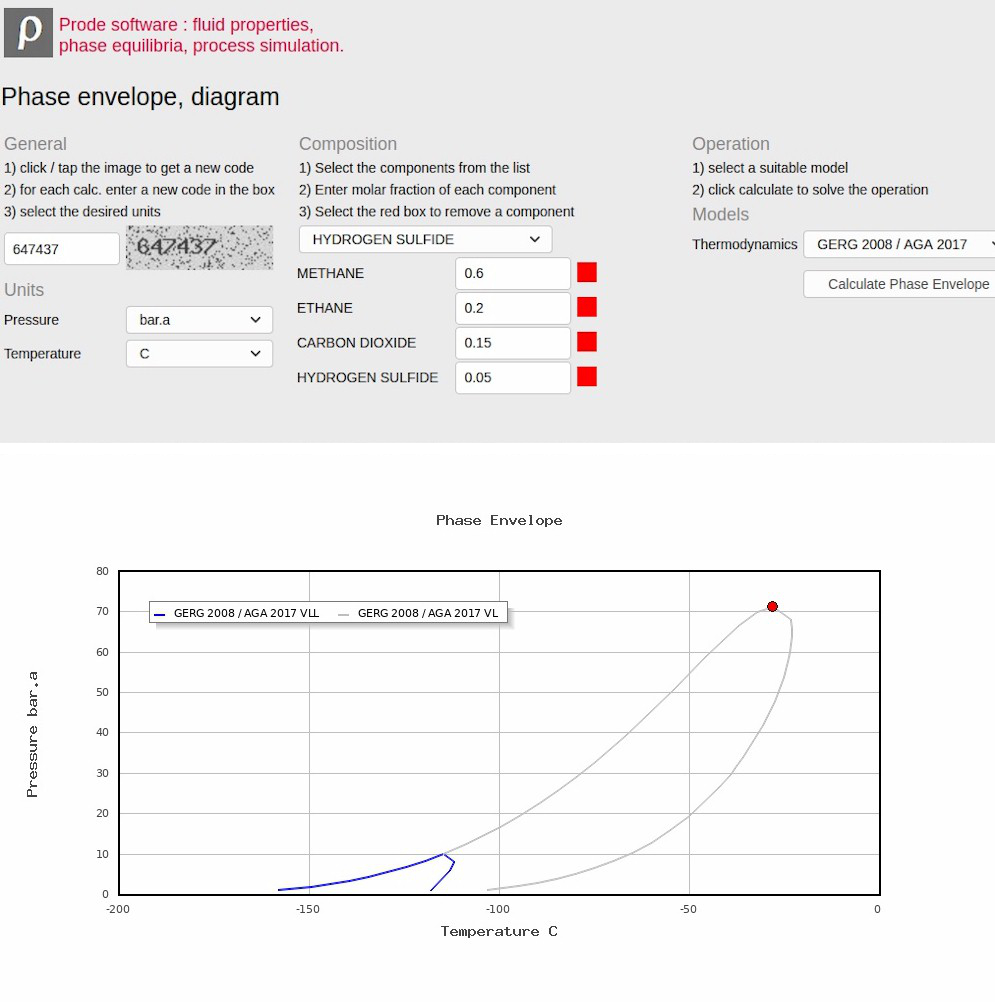Edit the CARBON DIOXIDE fraction field

pos(513,343)
